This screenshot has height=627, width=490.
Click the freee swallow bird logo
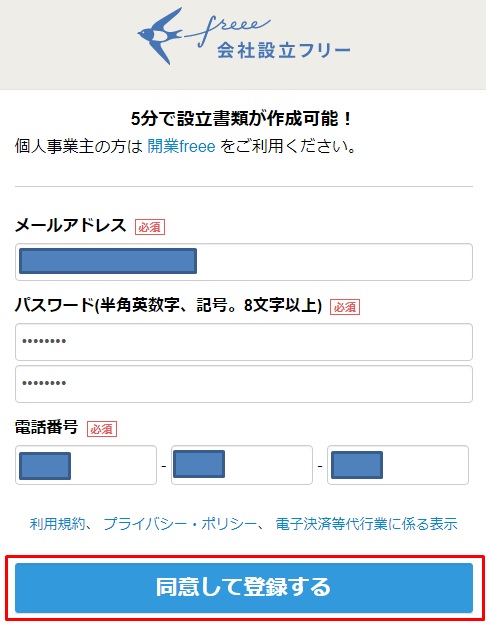click(x=160, y=36)
